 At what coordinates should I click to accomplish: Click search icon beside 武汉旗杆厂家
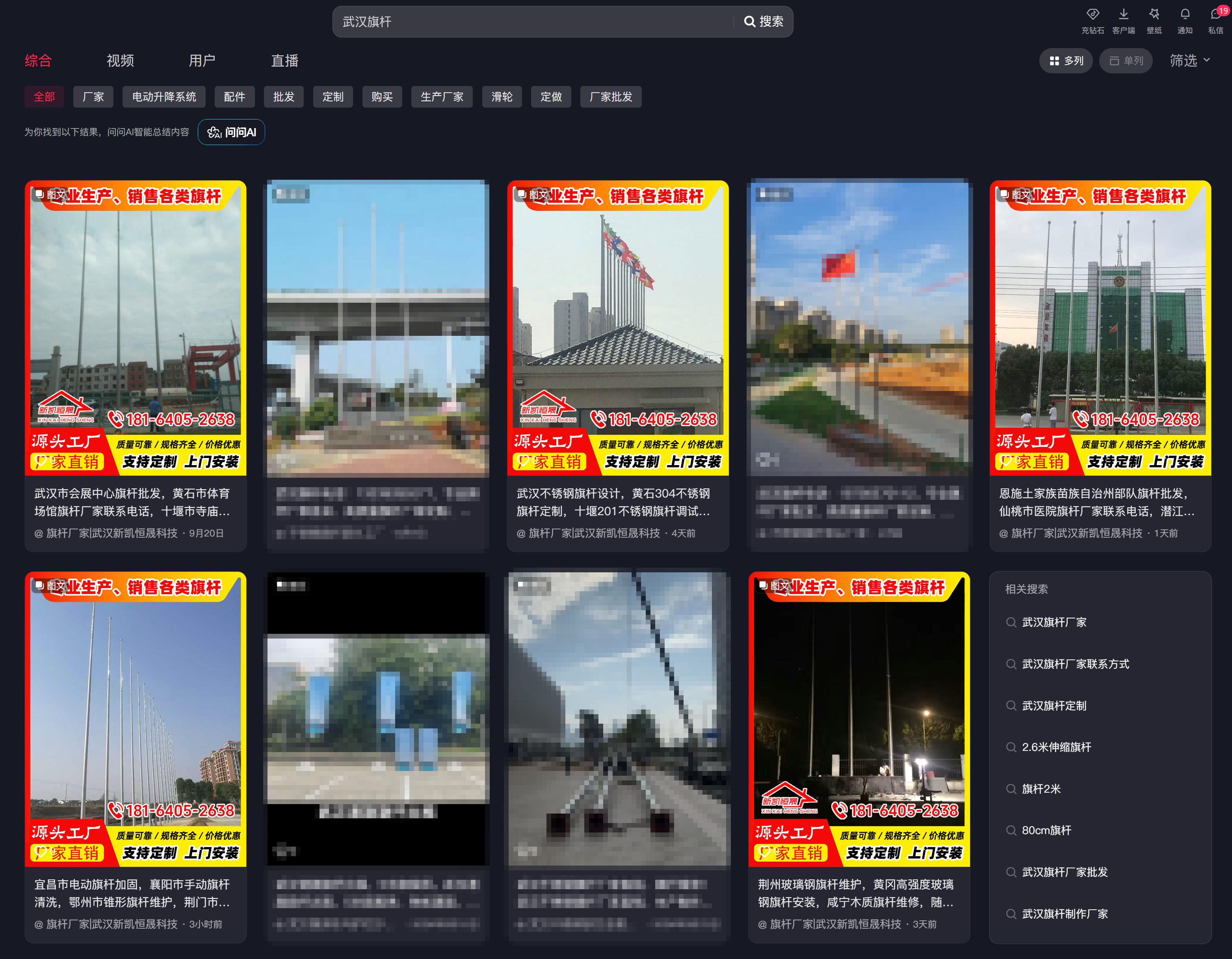1011,622
